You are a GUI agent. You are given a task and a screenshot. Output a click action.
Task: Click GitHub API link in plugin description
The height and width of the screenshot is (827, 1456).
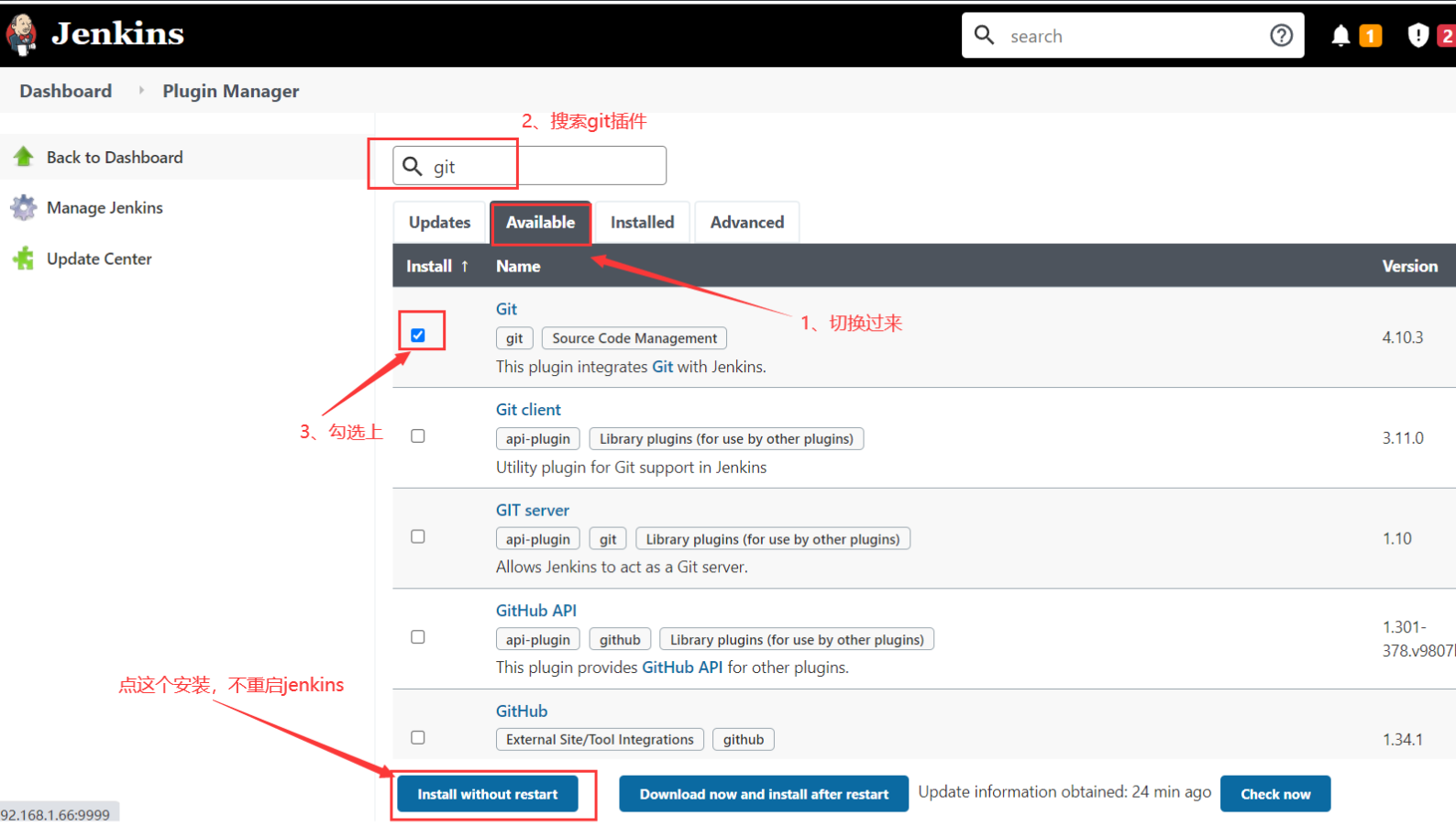[x=682, y=667]
